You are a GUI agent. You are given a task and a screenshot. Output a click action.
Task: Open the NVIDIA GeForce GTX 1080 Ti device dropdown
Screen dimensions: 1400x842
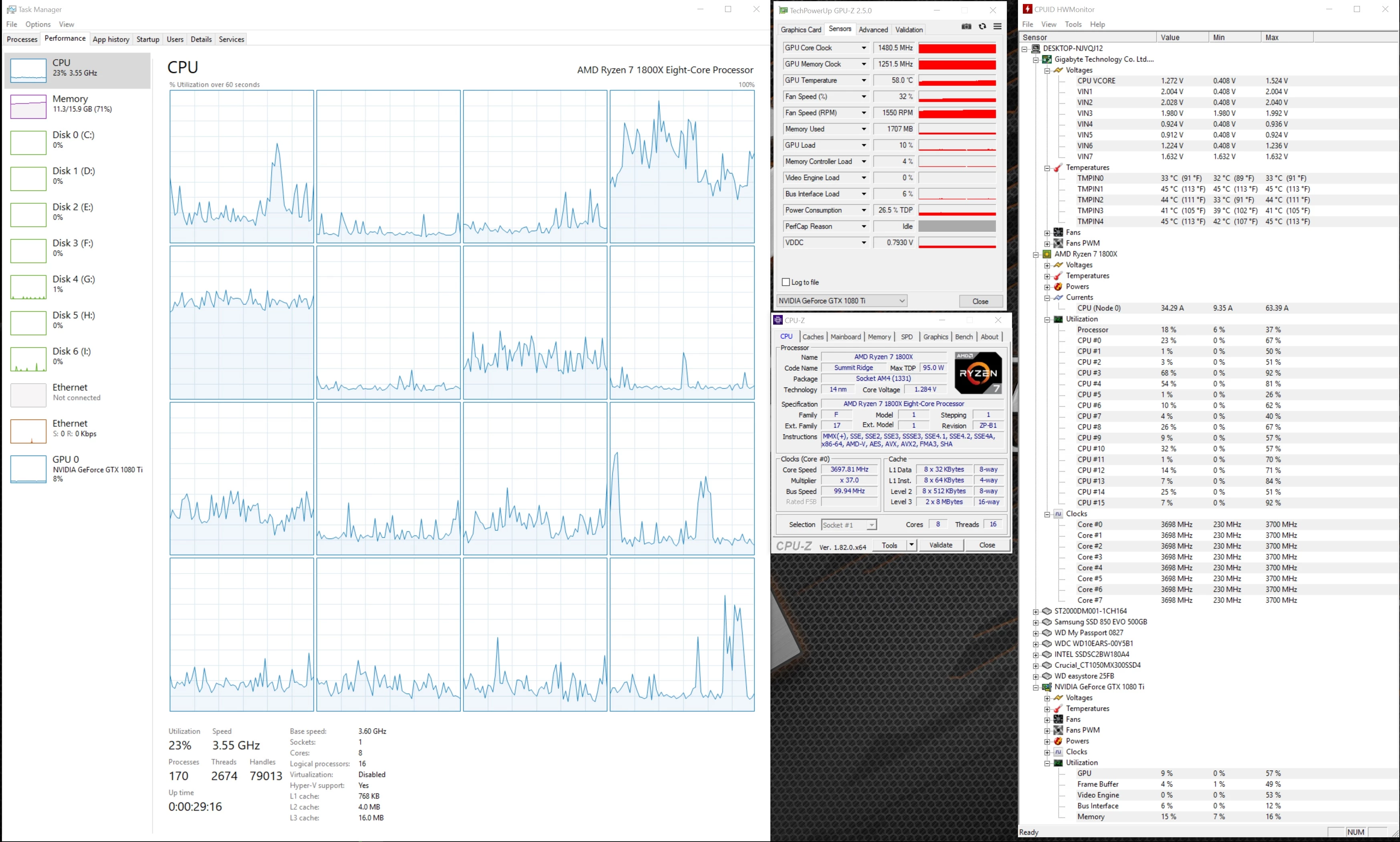click(x=901, y=301)
